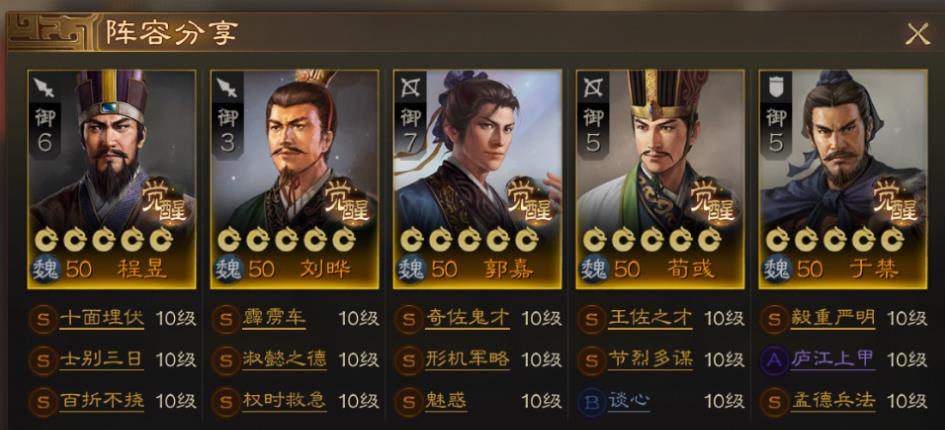Click the bow troop icon on 郭嘉
The image size is (945, 430).
(x=410, y=88)
